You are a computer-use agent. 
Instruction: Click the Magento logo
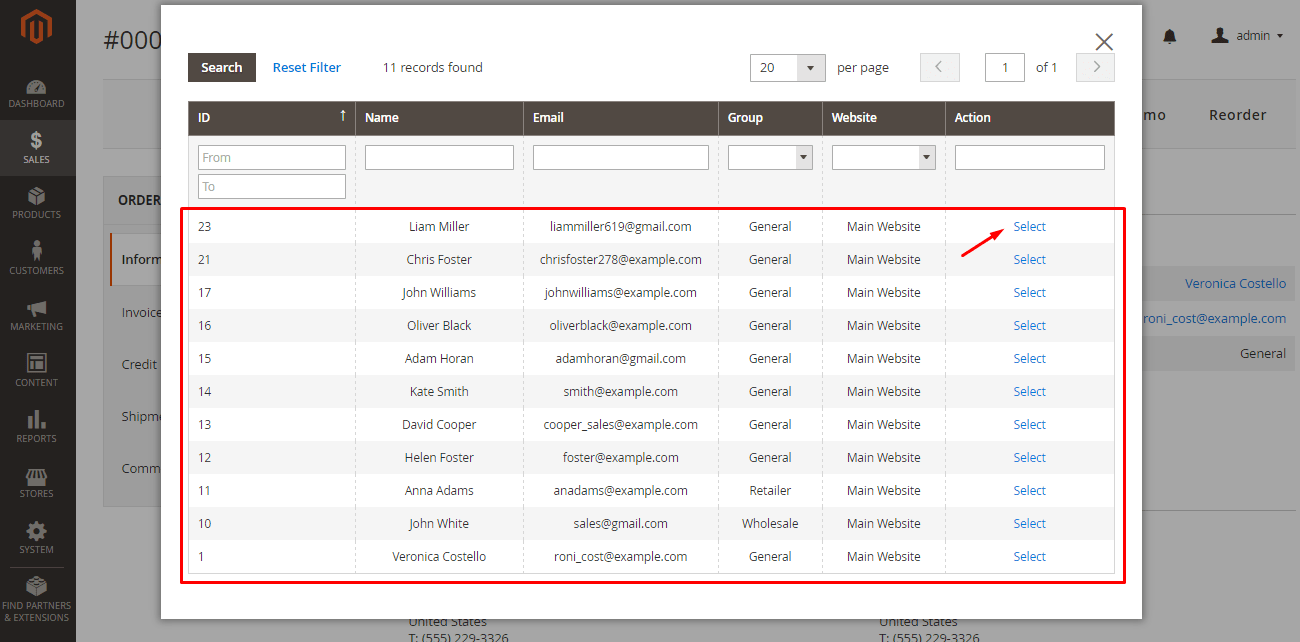tap(37, 28)
